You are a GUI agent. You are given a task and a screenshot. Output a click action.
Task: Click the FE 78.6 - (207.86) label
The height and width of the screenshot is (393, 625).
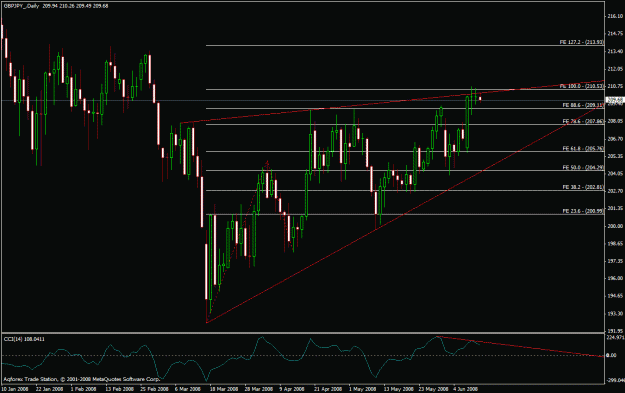pos(583,121)
